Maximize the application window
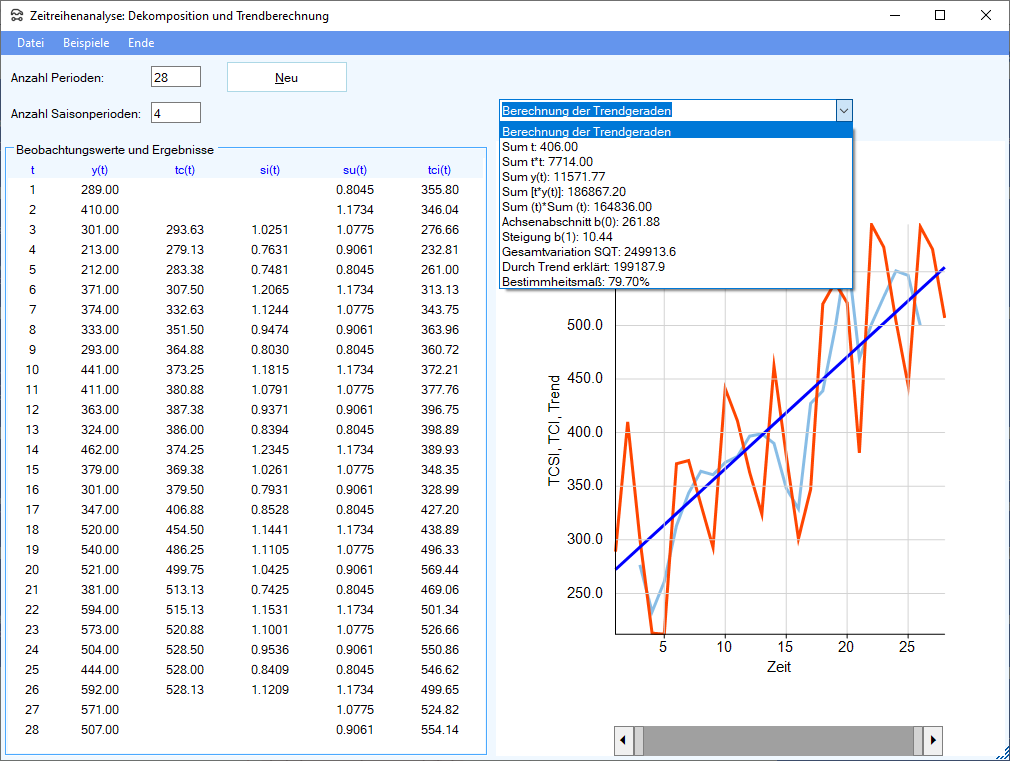The image size is (1010, 761). 940,16
